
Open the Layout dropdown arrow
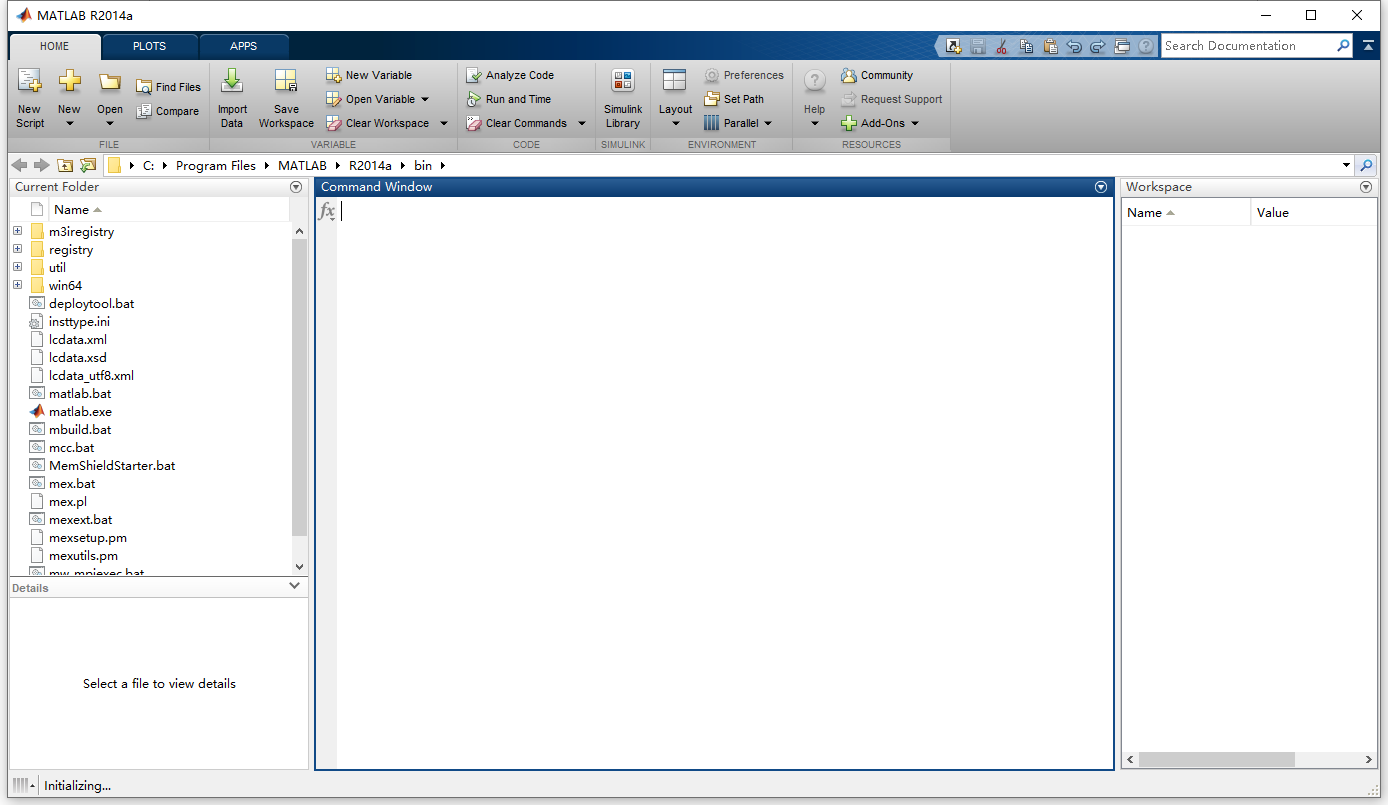click(675, 124)
